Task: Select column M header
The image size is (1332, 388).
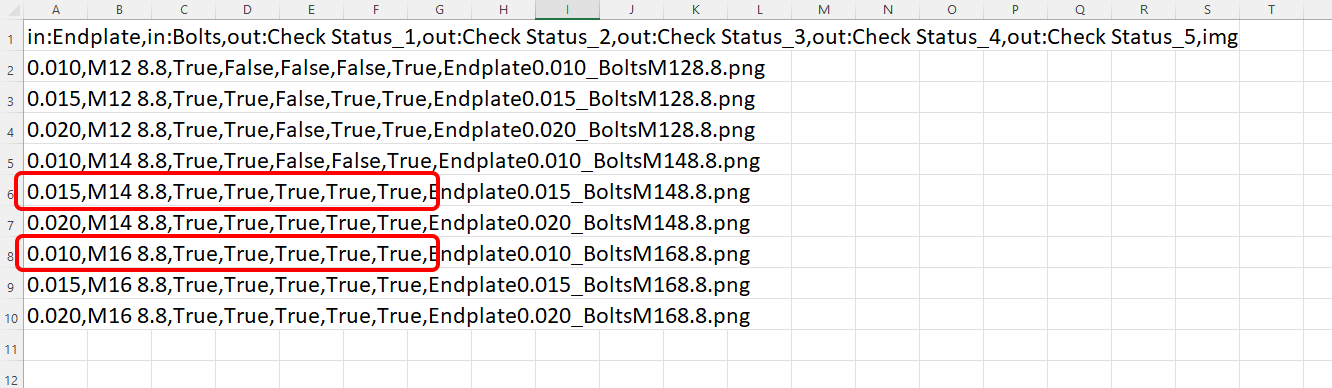Action: 823,10
